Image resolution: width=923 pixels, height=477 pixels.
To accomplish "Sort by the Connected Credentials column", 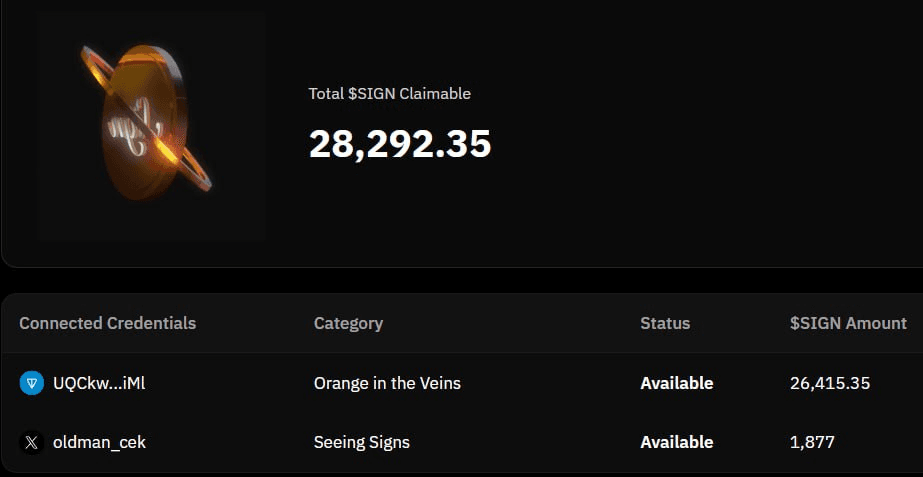I will 107,323.
